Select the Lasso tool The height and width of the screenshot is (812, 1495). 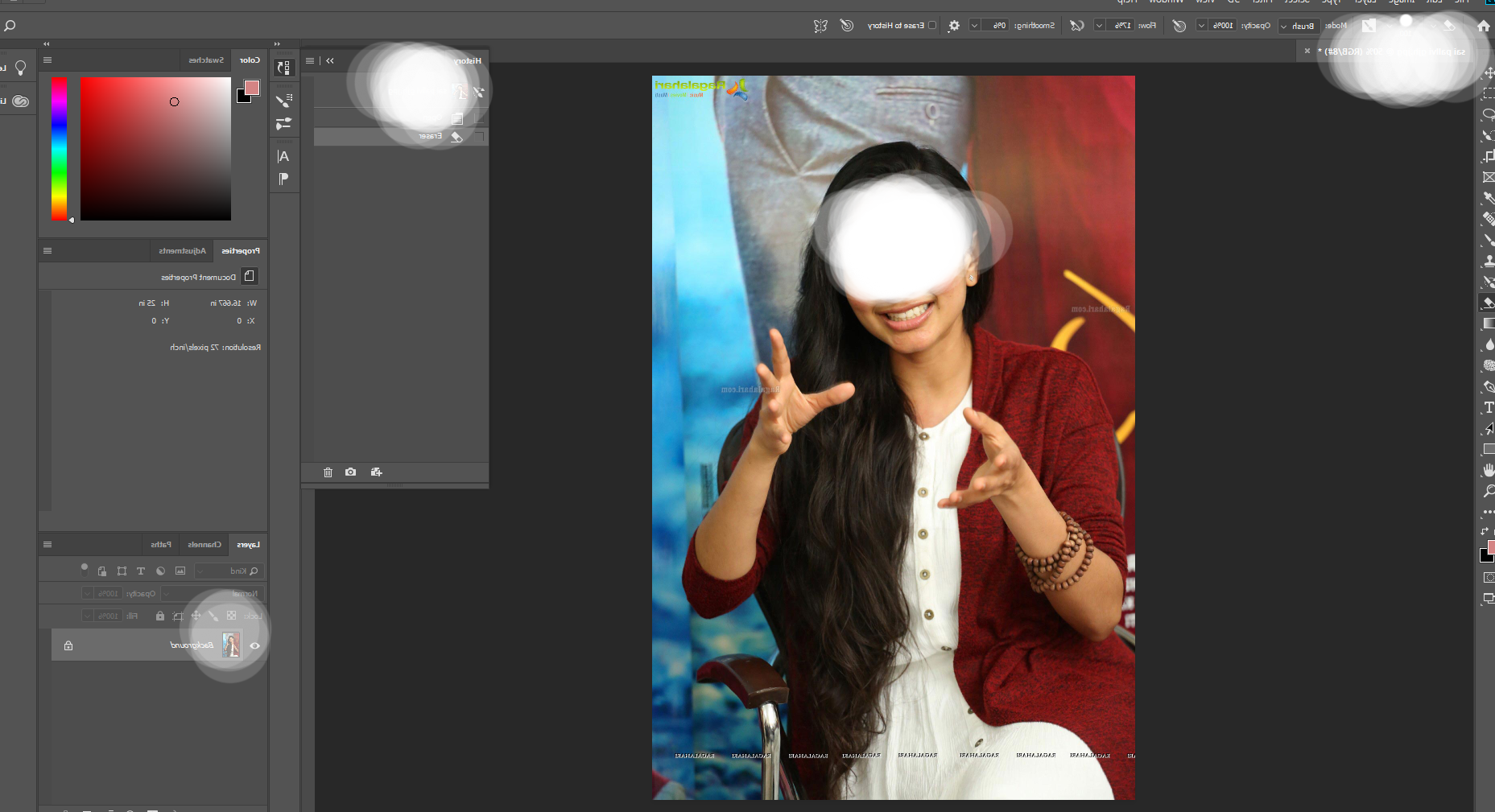tap(1488, 114)
